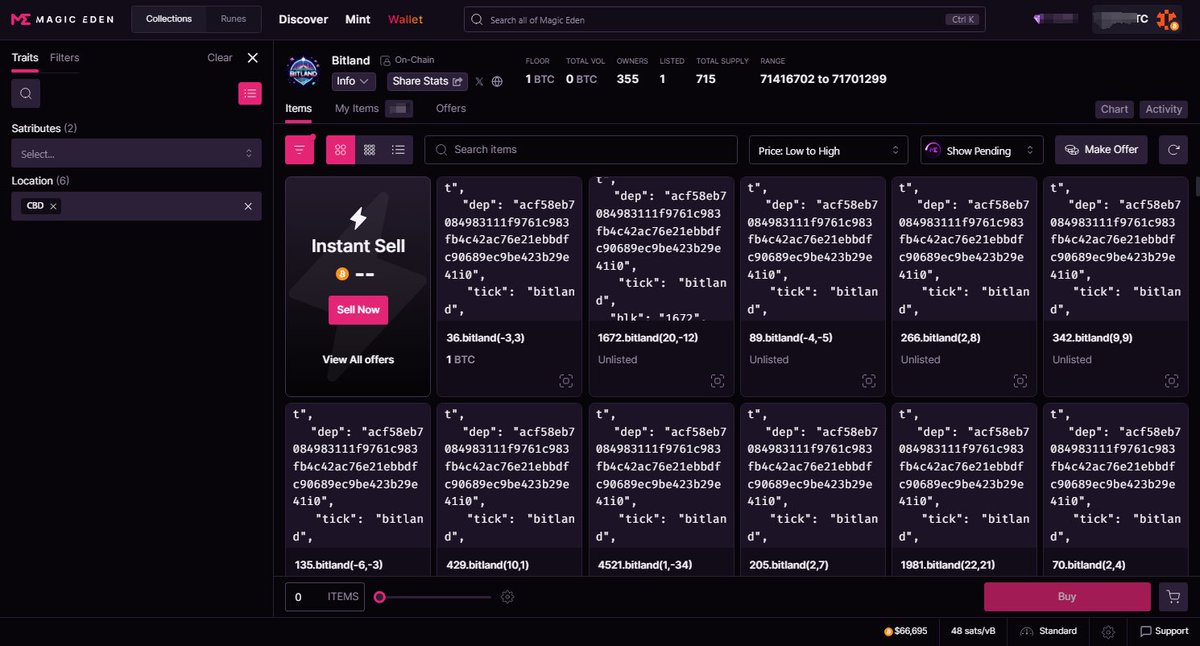Check the 48 sats/vB fee indicator
The height and width of the screenshot is (646, 1200).
pyautogui.click(x=973, y=632)
